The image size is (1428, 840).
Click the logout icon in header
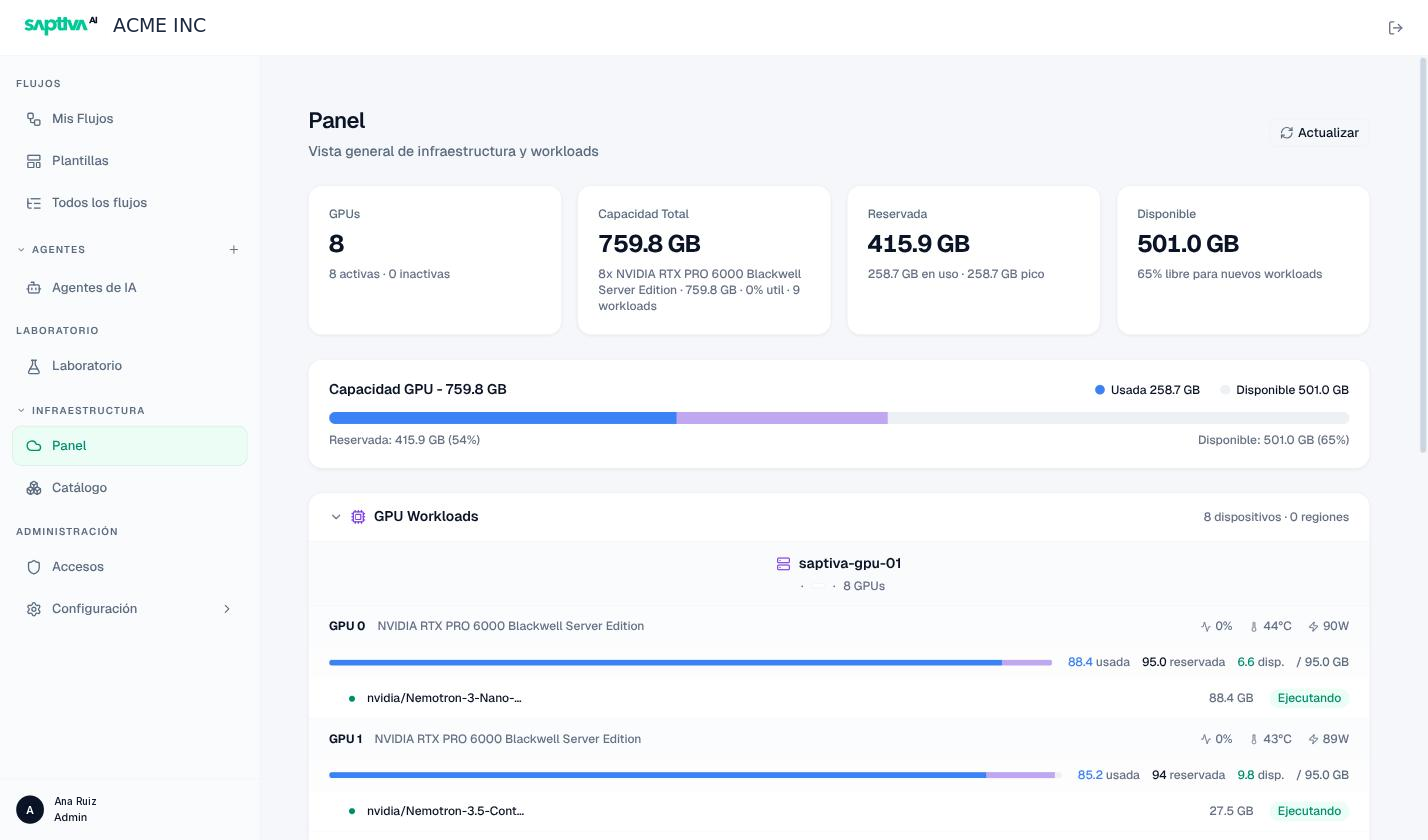[x=1396, y=28]
